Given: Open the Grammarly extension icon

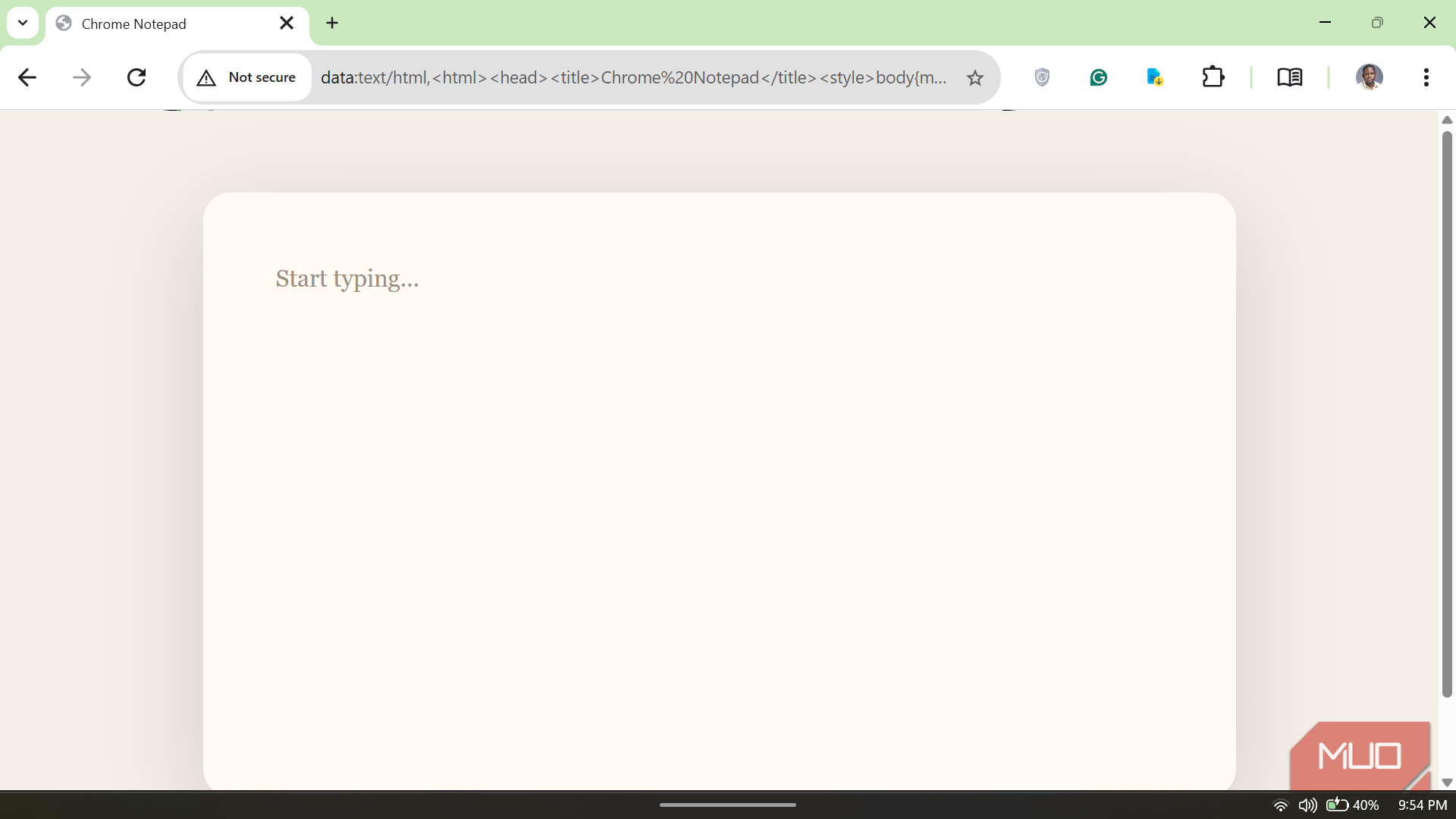Looking at the screenshot, I should [x=1099, y=77].
